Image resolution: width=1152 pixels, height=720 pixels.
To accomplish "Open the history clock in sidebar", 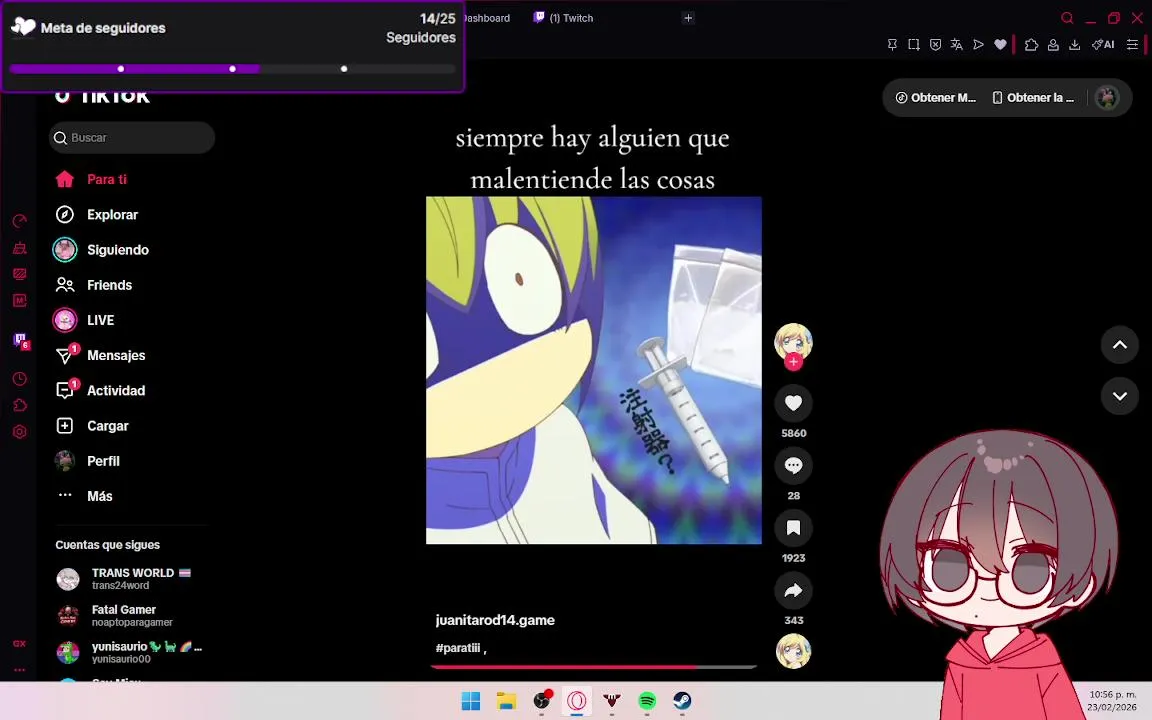I will [x=20, y=378].
